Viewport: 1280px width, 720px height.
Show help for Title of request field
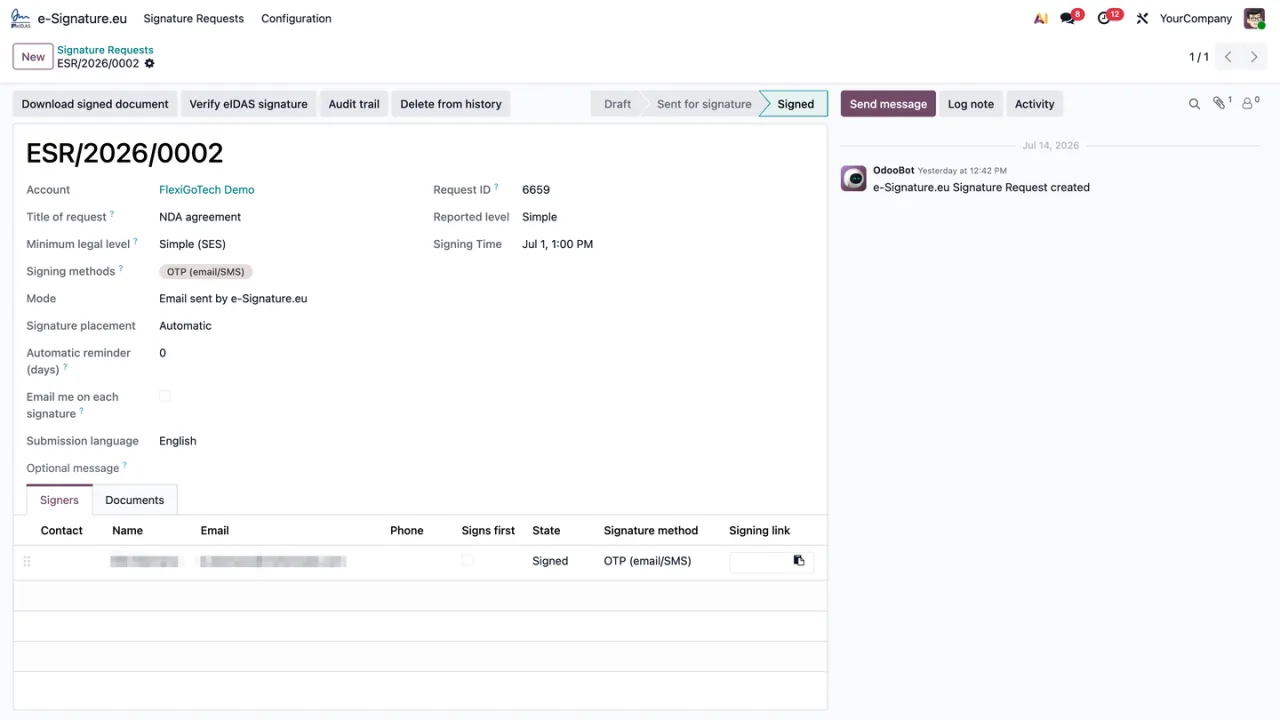(112, 214)
